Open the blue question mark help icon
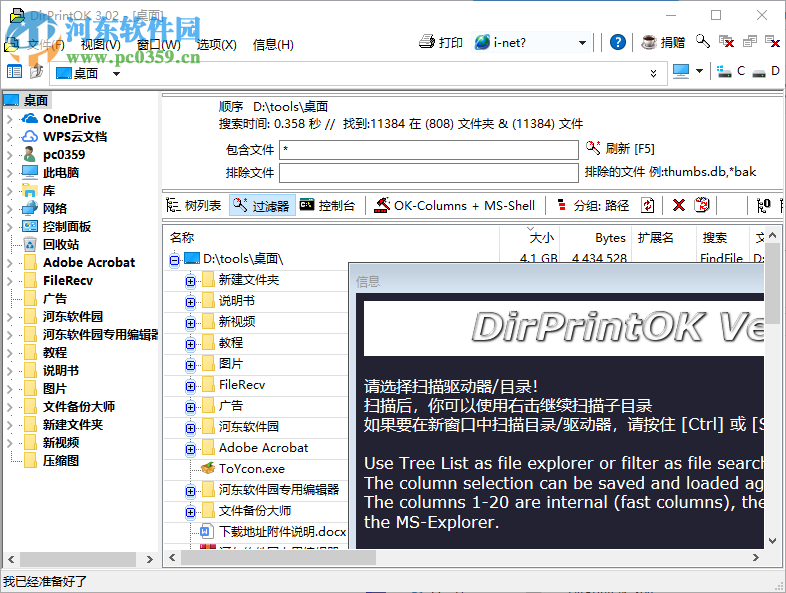Image resolution: width=786 pixels, height=593 pixels. pyautogui.click(x=618, y=42)
